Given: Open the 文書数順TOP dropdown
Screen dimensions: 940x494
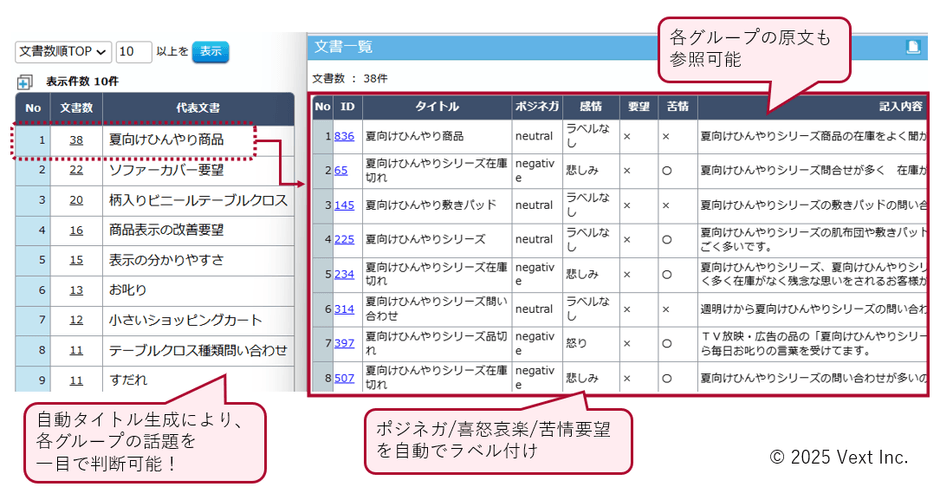Looking at the screenshot, I should point(63,51).
